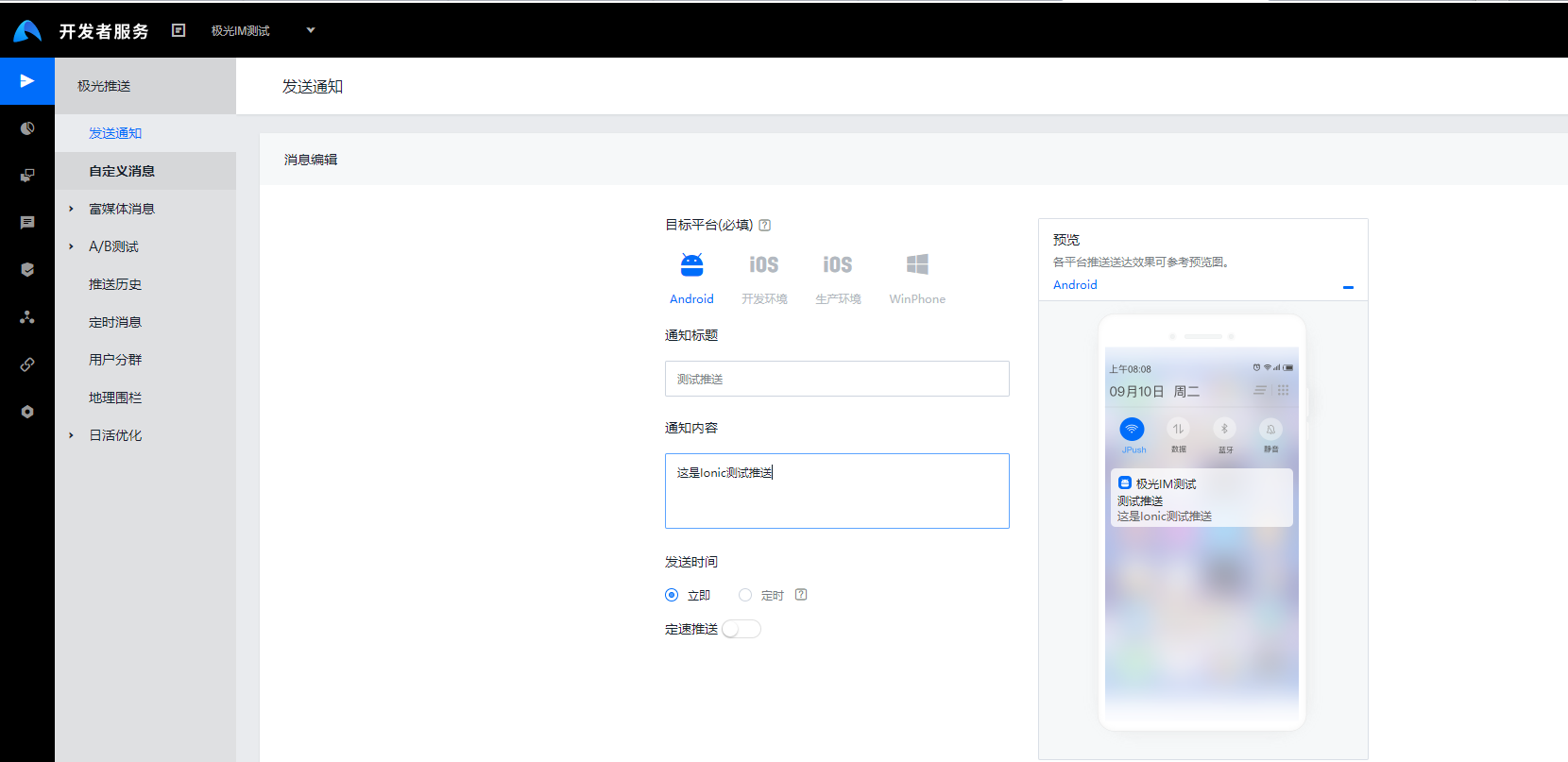Go to 发送通知 in the side menu

pyautogui.click(x=145, y=133)
